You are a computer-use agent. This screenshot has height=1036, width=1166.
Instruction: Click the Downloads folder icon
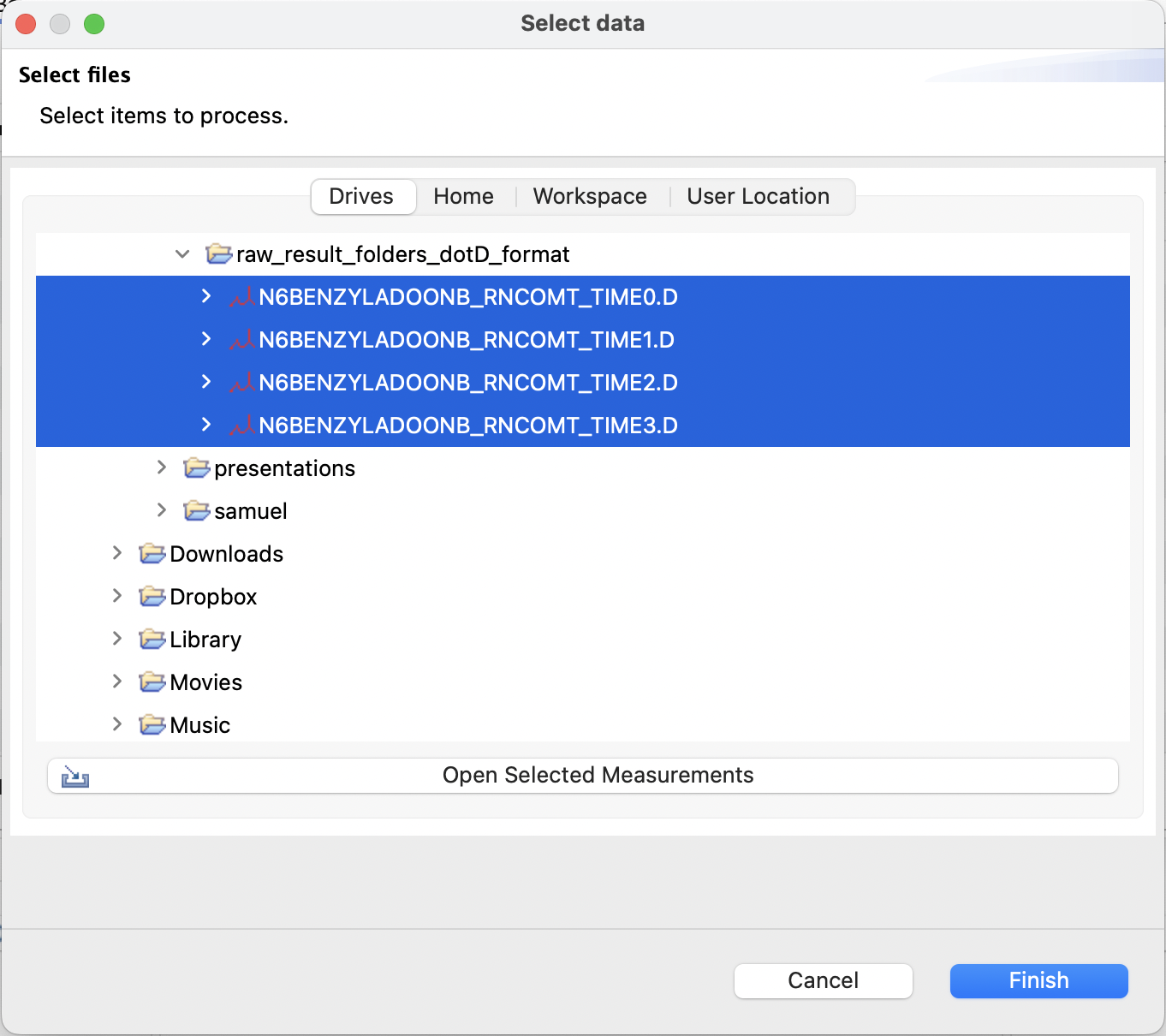[152, 554]
